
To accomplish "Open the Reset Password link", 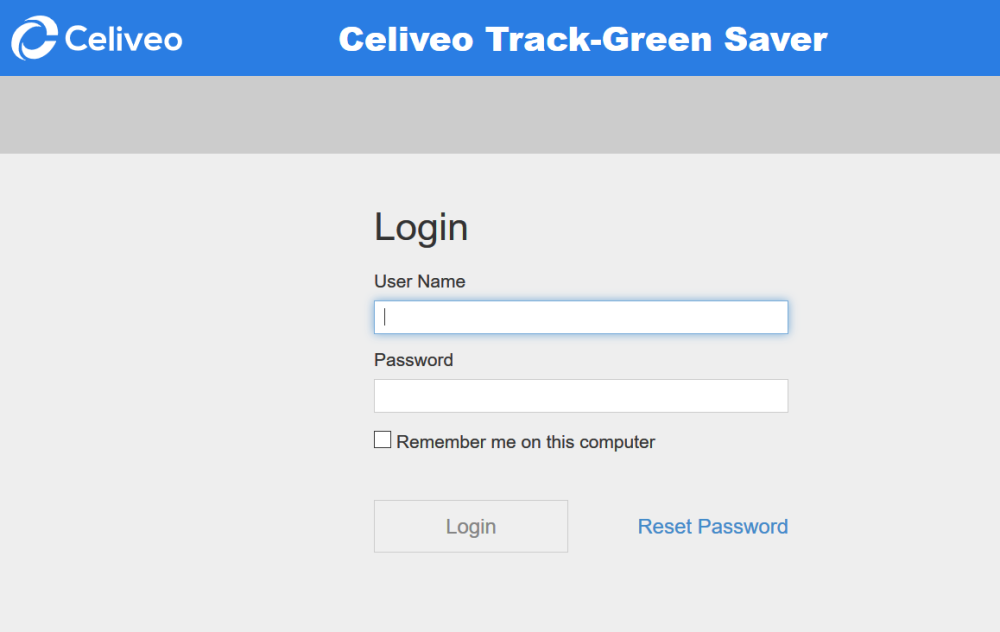I will (x=712, y=526).
